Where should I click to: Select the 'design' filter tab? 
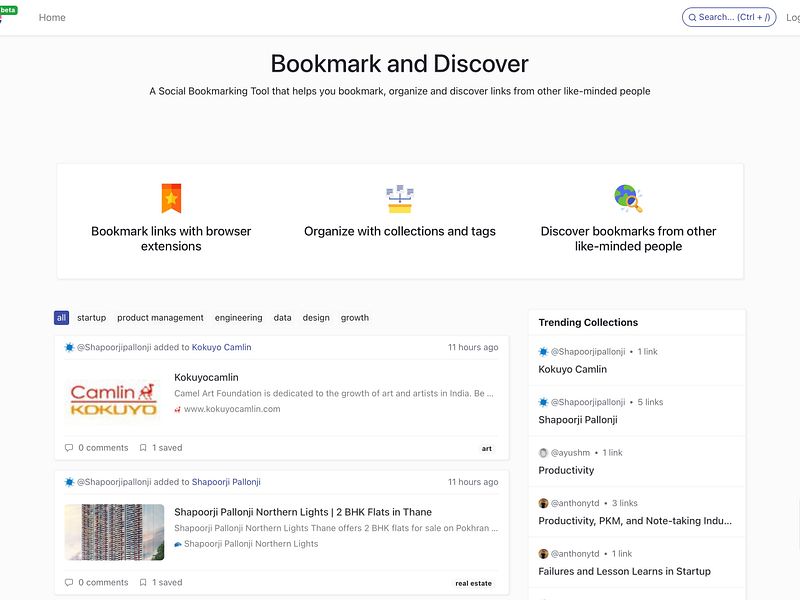pos(316,318)
